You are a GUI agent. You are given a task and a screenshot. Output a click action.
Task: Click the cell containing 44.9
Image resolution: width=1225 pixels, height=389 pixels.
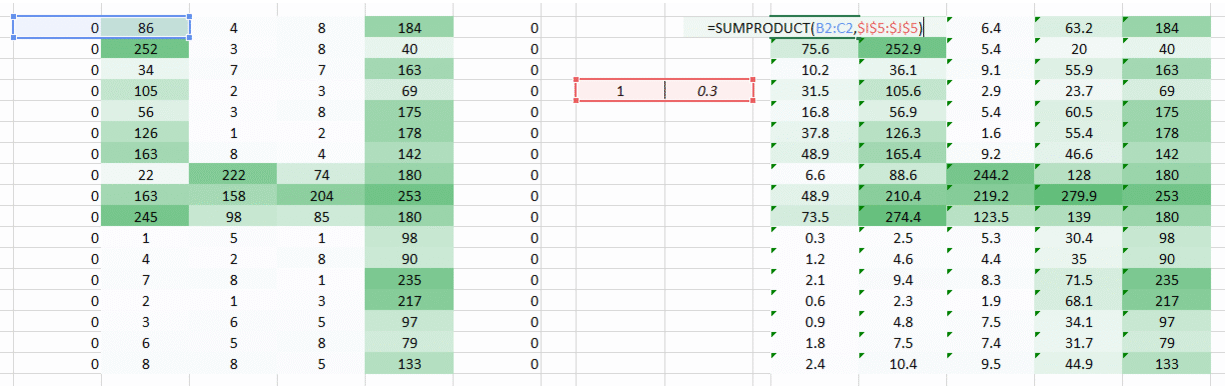coord(1079,363)
